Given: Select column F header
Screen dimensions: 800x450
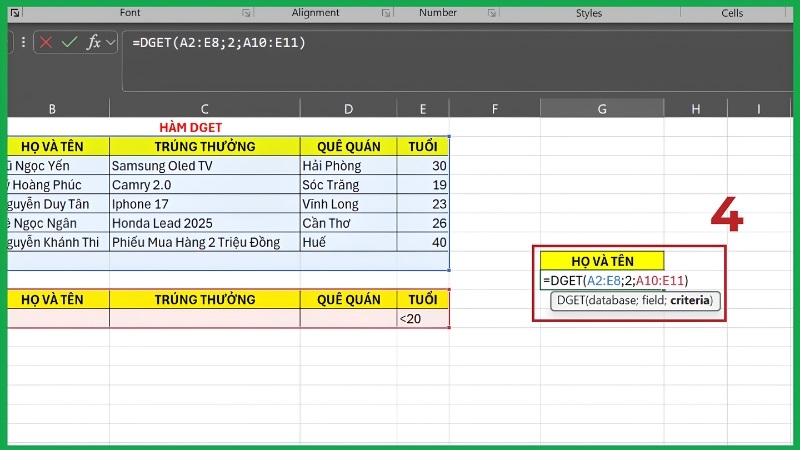Looking at the screenshot, I should [494, 109].
